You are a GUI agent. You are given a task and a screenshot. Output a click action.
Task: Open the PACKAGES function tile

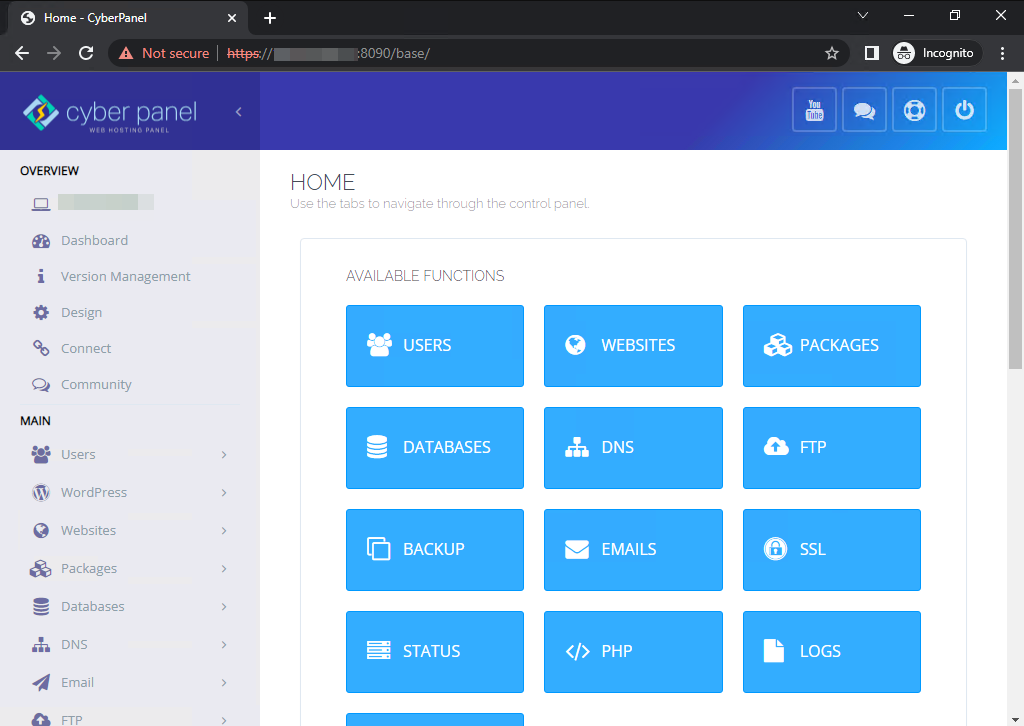[831, 345]
